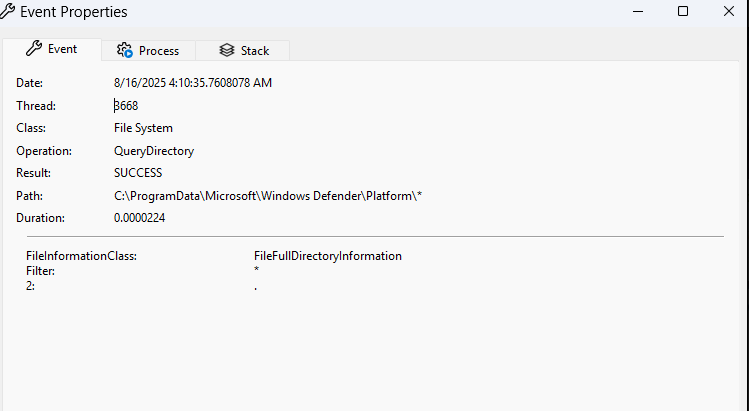Click the wrench icon on the Event tab

(x=33, y=49)
